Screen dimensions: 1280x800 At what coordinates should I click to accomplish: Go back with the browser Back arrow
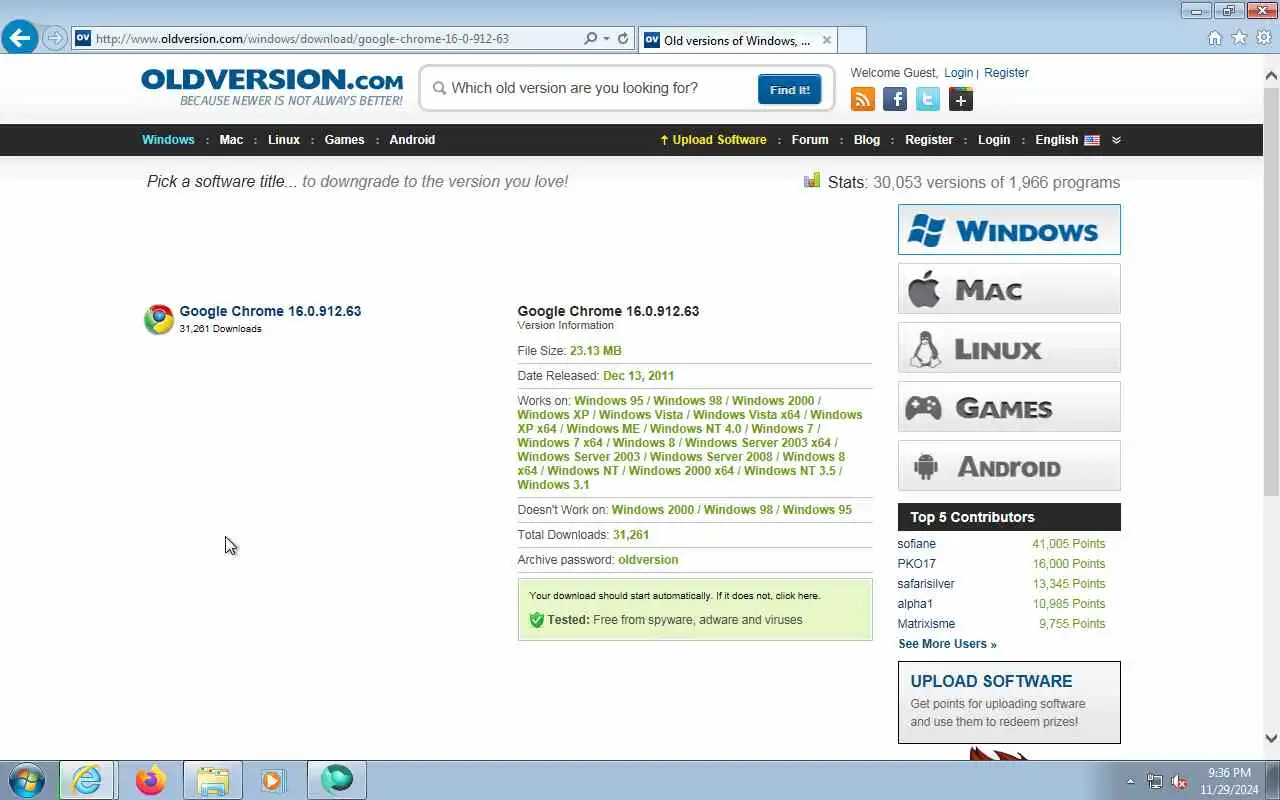(20, 38)
